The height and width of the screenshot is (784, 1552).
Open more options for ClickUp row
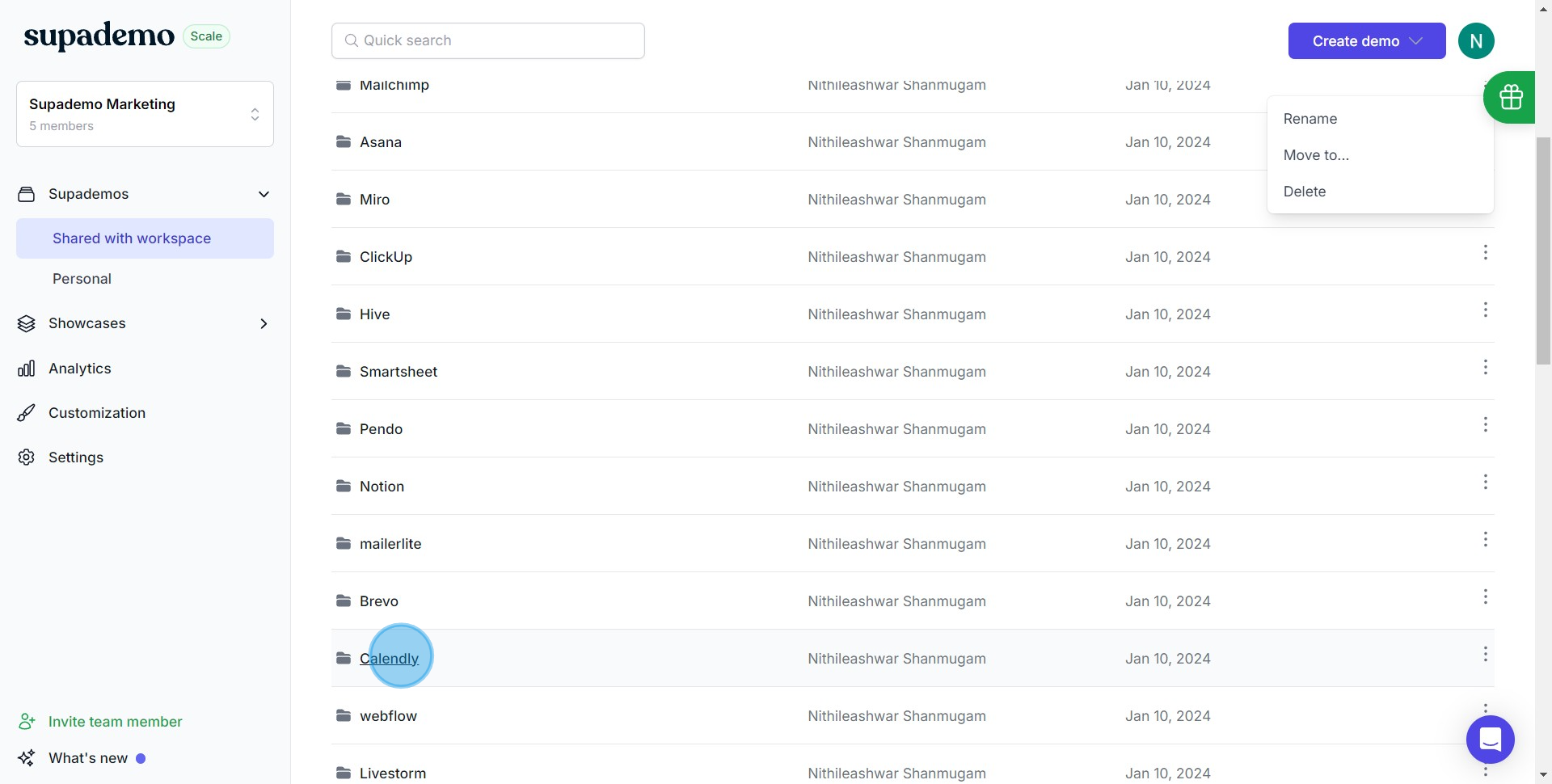coord(1485,252)
